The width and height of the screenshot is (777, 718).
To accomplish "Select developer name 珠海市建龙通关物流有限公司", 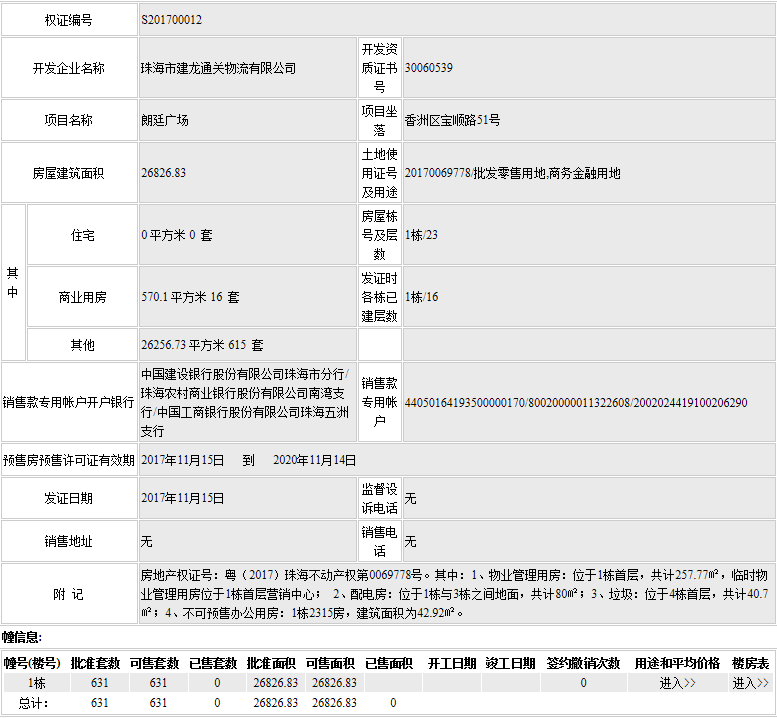I will pyautogui.click(x=219, y=68).
